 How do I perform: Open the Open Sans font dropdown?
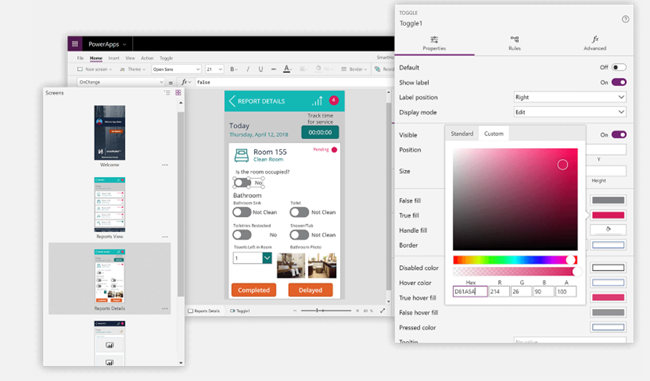pos(176,69)
